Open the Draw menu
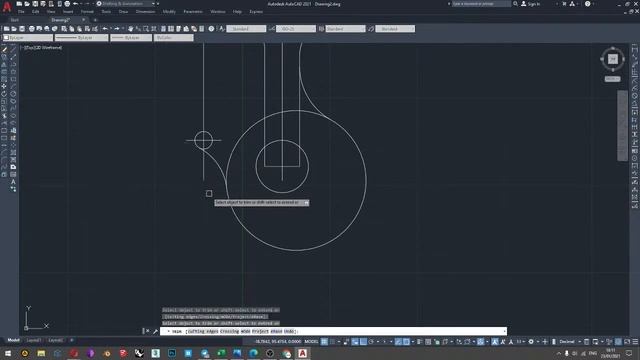Screen dimensions: 640x360 pos(123,12)
